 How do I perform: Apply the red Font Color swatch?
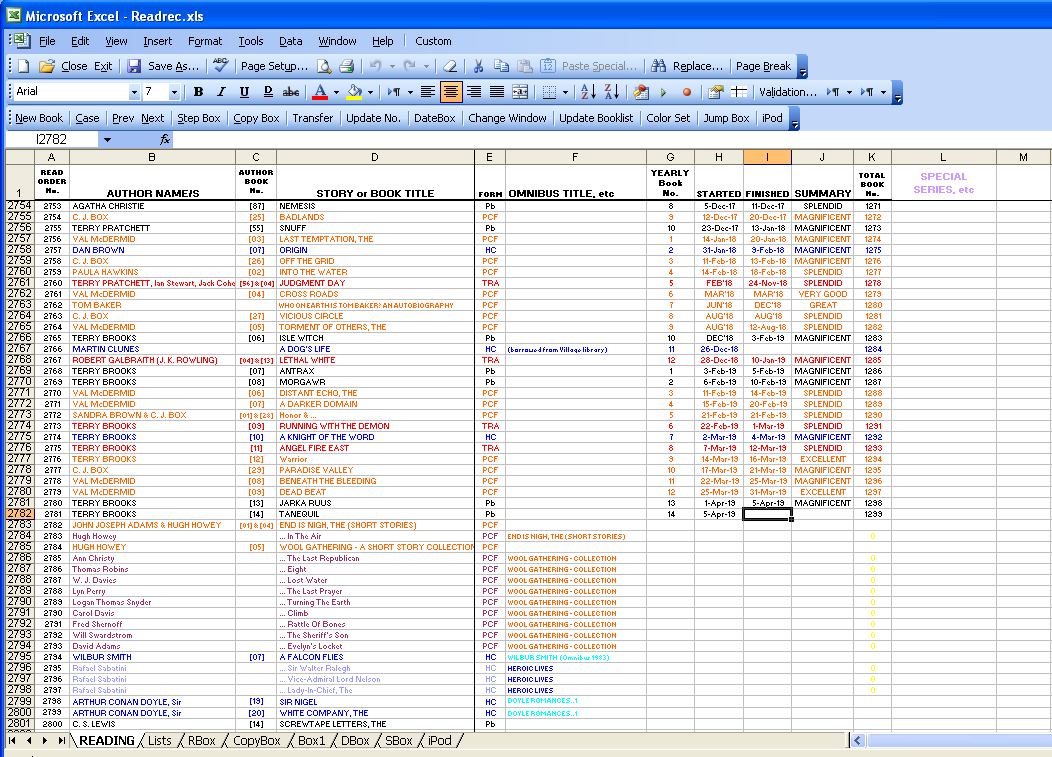pos(320,92)
